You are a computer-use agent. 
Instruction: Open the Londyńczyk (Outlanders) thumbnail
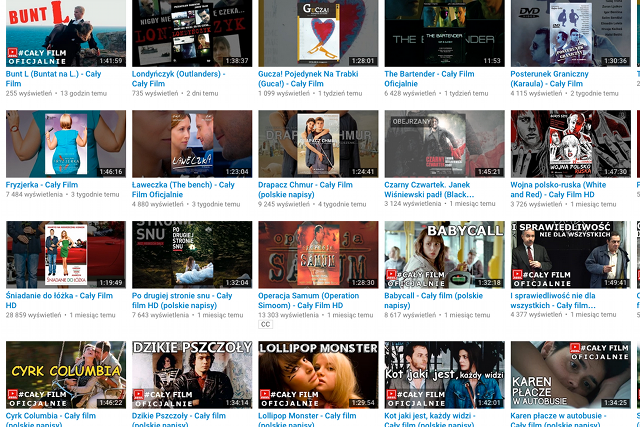click(x=192, y=33)
